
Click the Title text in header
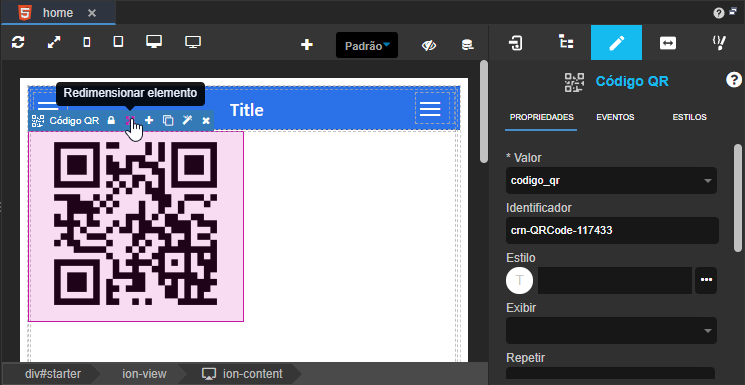pos(247,110)
